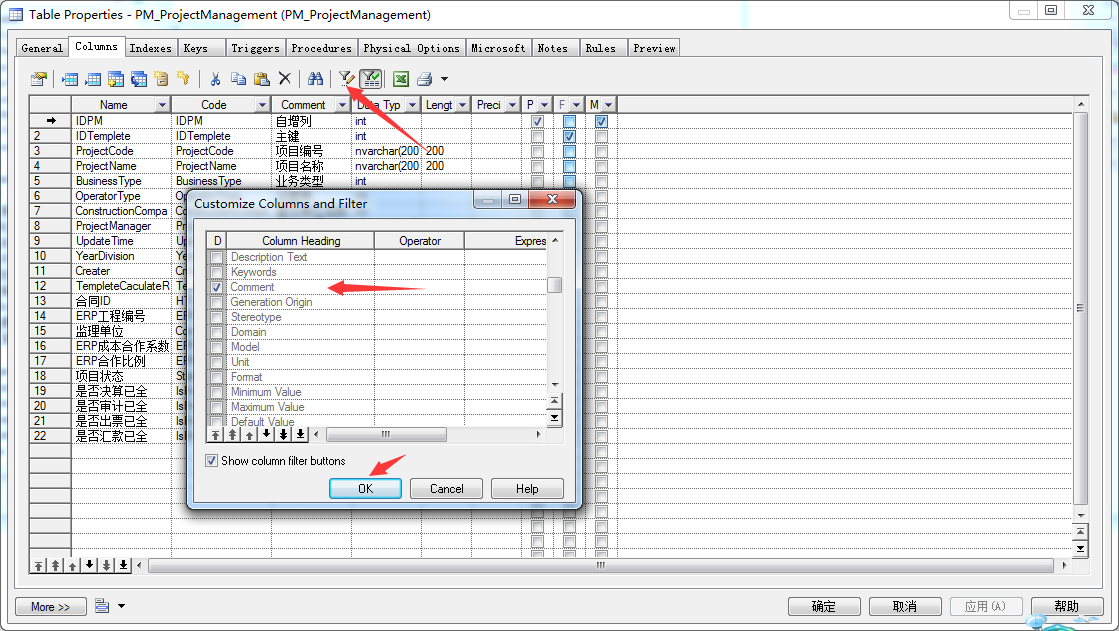This screenshot has height=631, width=1119.
Task: Toggle Show column filter buttons checkbox
Action: 211,460
